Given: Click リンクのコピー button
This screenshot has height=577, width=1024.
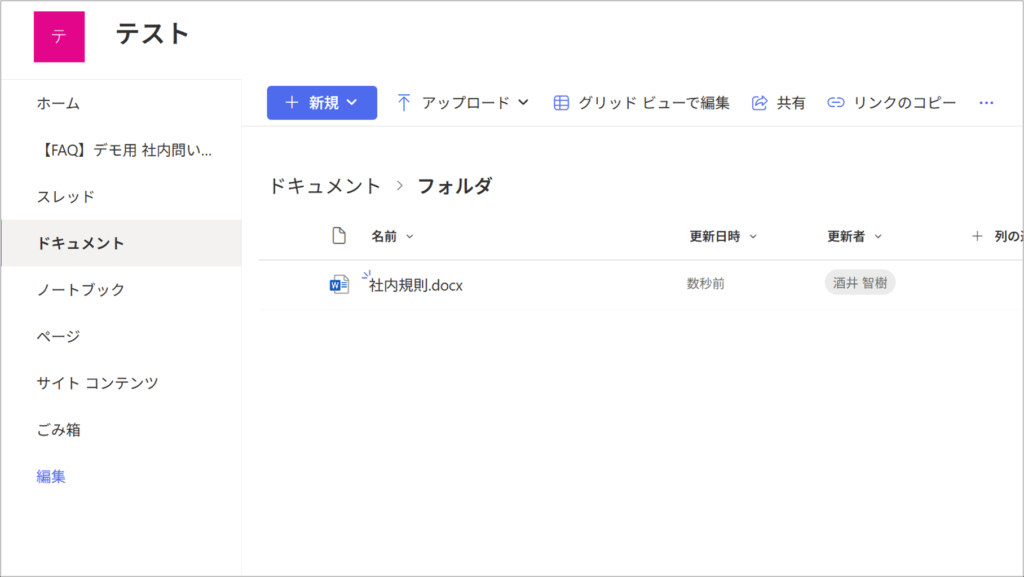Looking at the screenshot, I should click(891, 102).
